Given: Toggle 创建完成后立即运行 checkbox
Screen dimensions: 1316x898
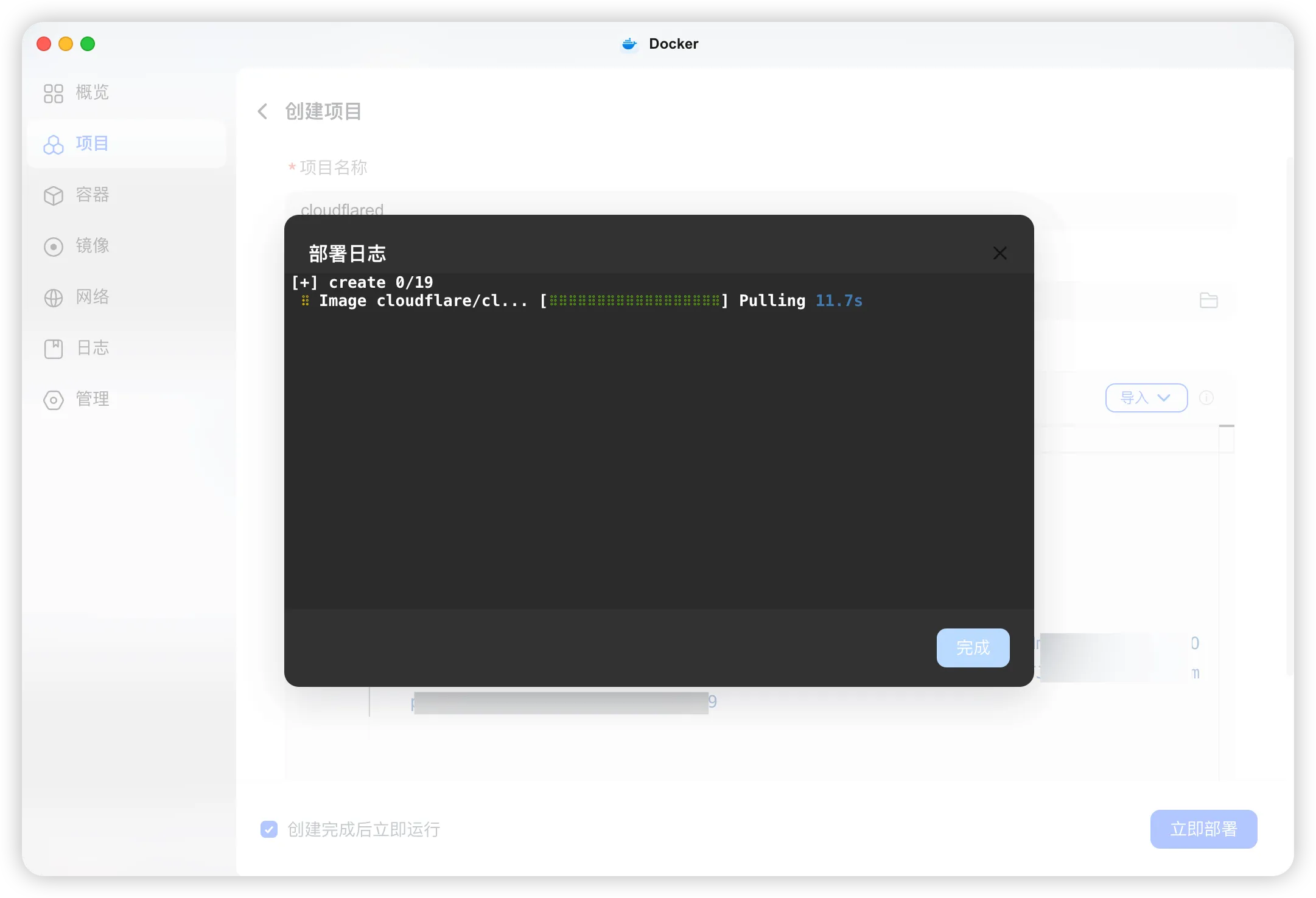Looking at the screenshot, I should point(269,829).
